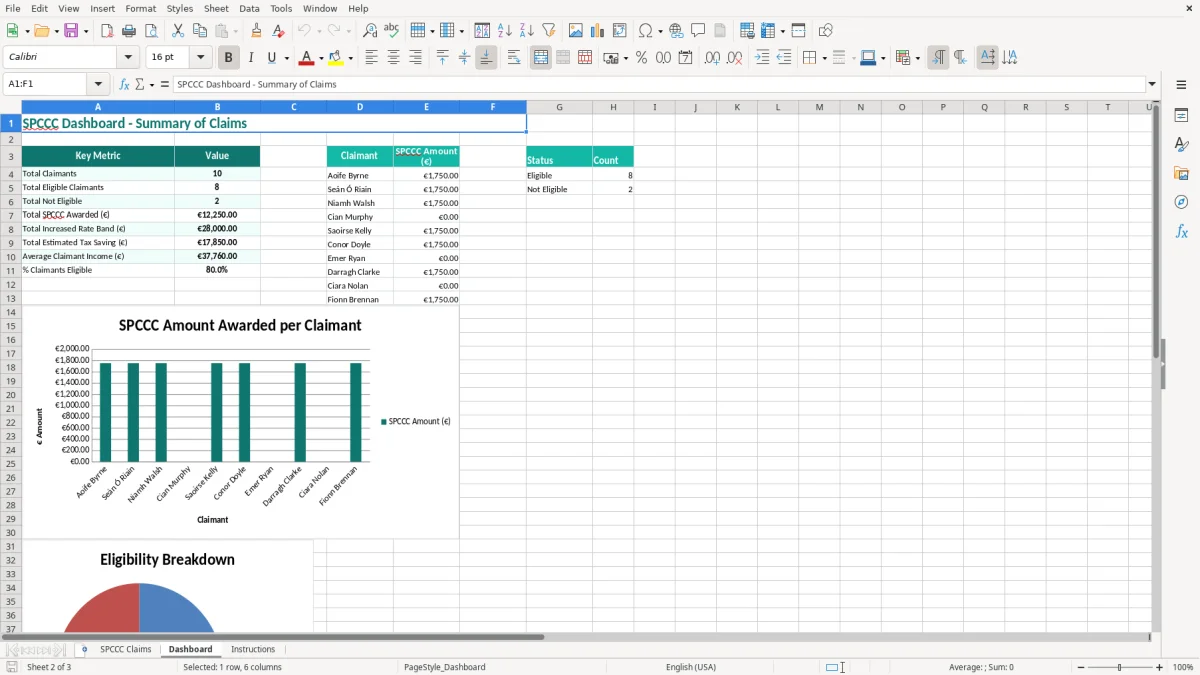Click Clear Direct Formatting icon

point(278,31)
